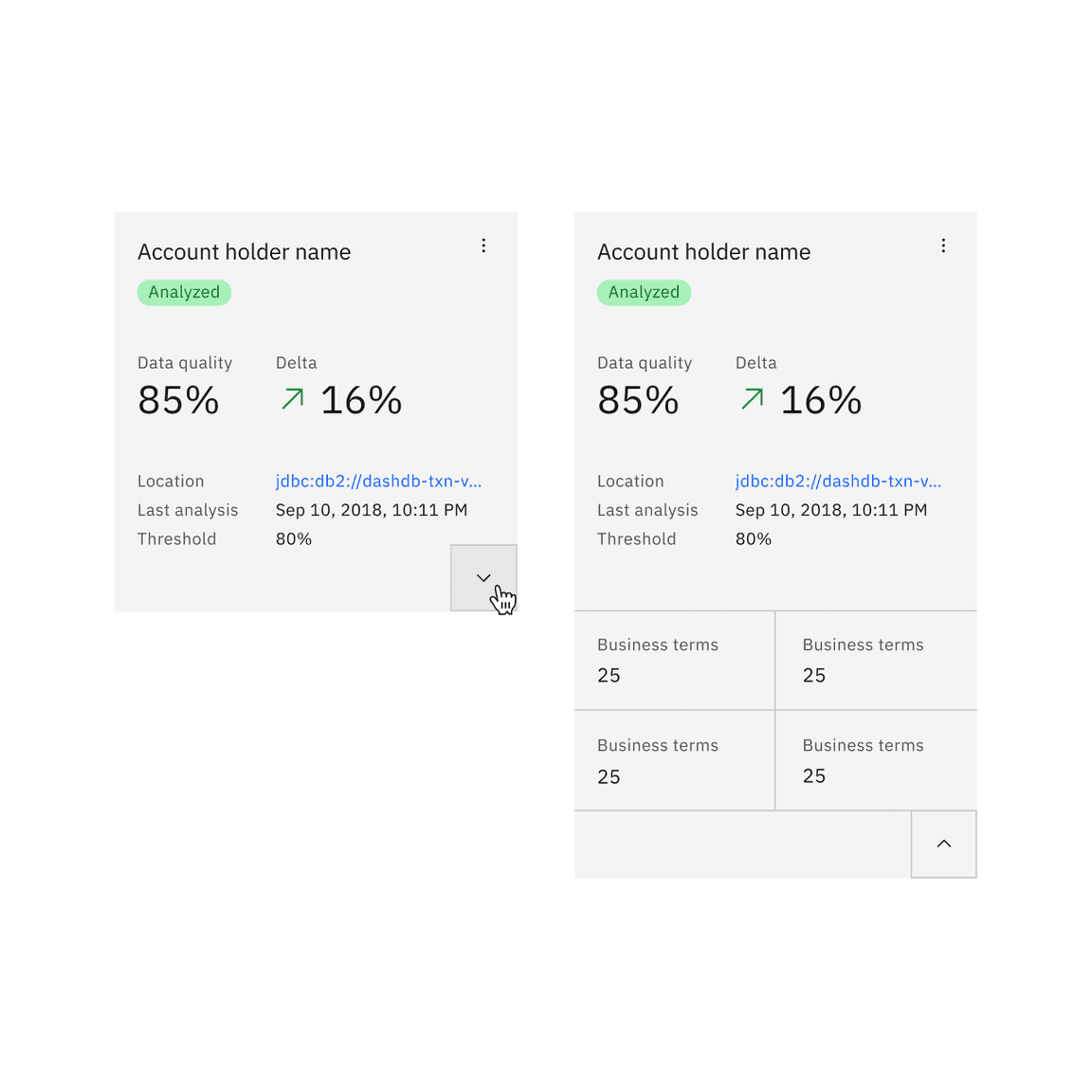Click Account holder name title on expanded card
This screenshot has height=1092, width=1092.
pos(703,251)
